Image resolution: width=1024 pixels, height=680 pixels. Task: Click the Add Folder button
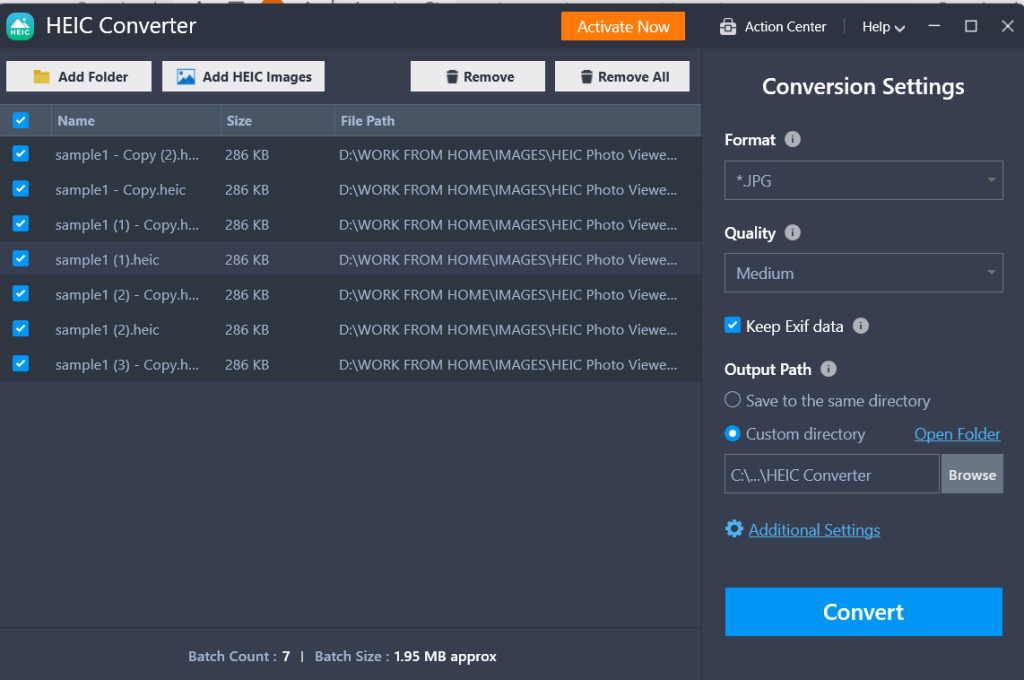(79, 76)
